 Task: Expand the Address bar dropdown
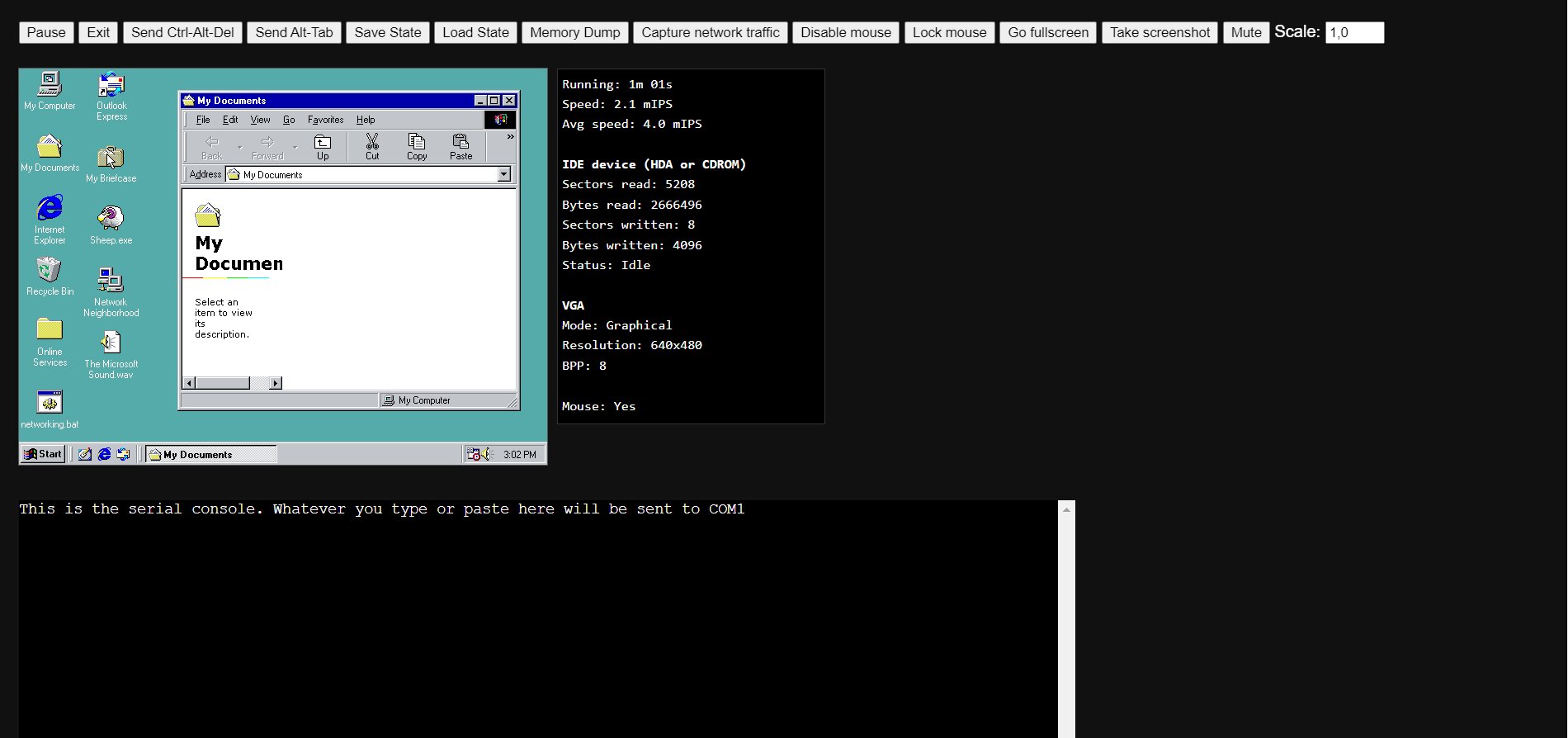[x=504, y=174]
